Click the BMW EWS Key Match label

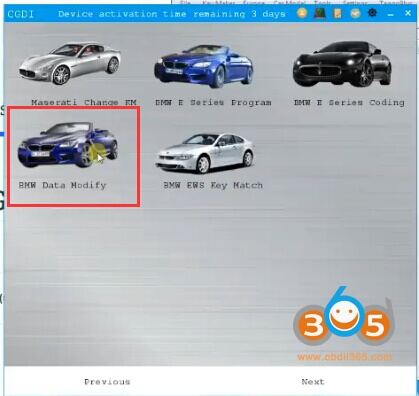click(x=213, y=185)
